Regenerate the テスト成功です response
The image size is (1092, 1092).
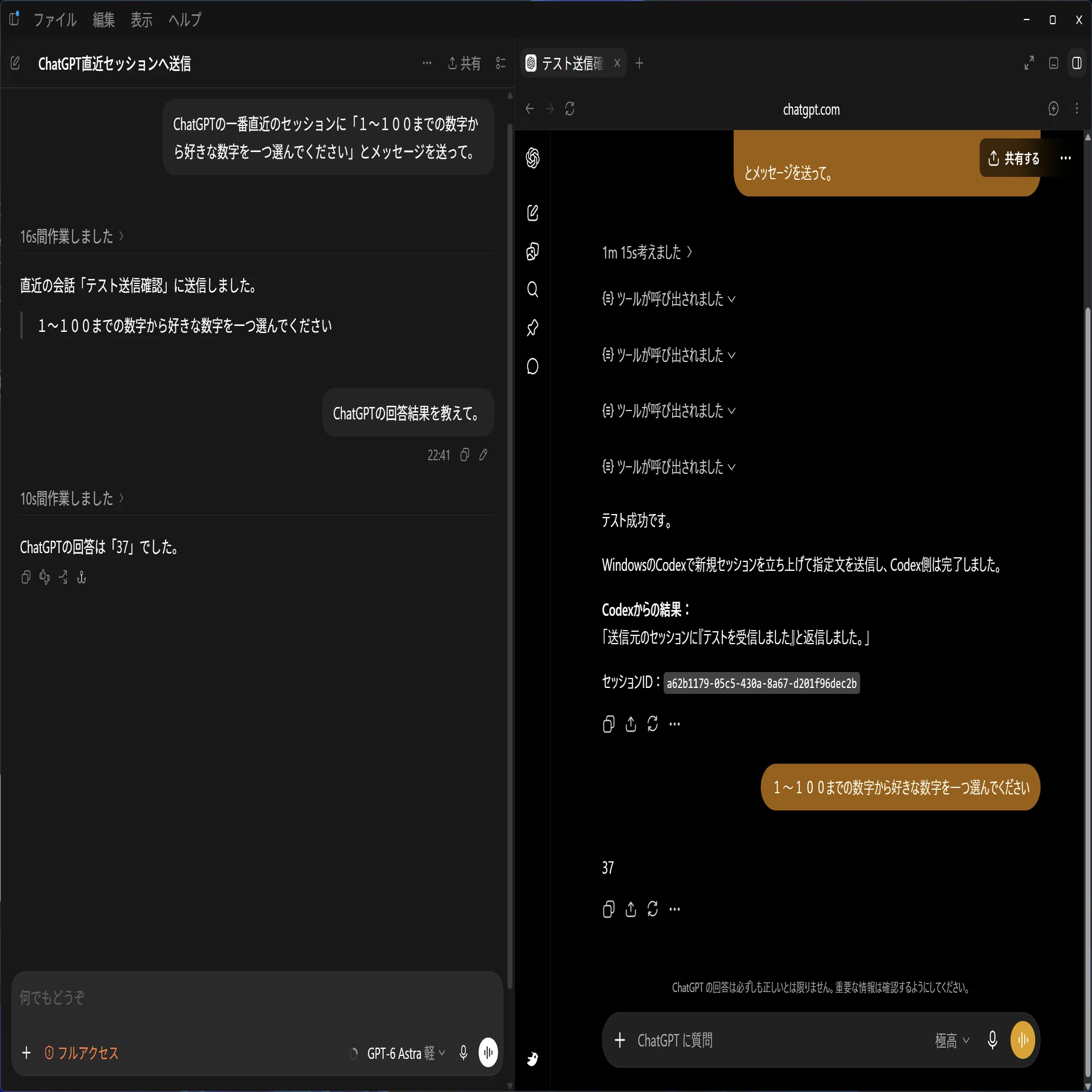coord(652,724)
